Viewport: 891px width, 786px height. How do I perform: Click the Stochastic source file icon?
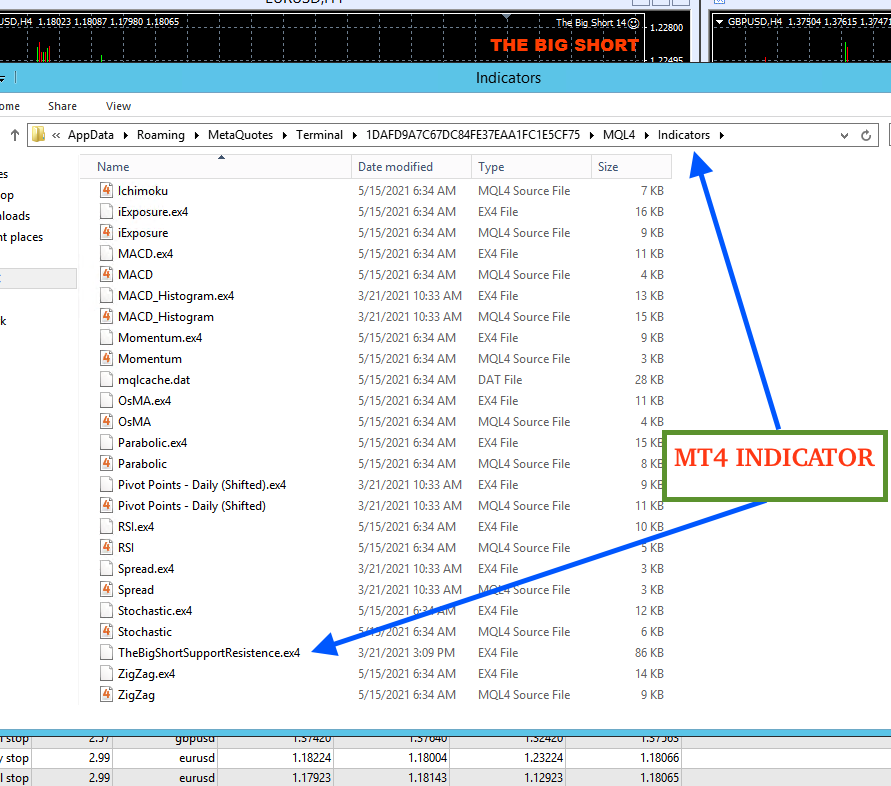coord(106,631)
